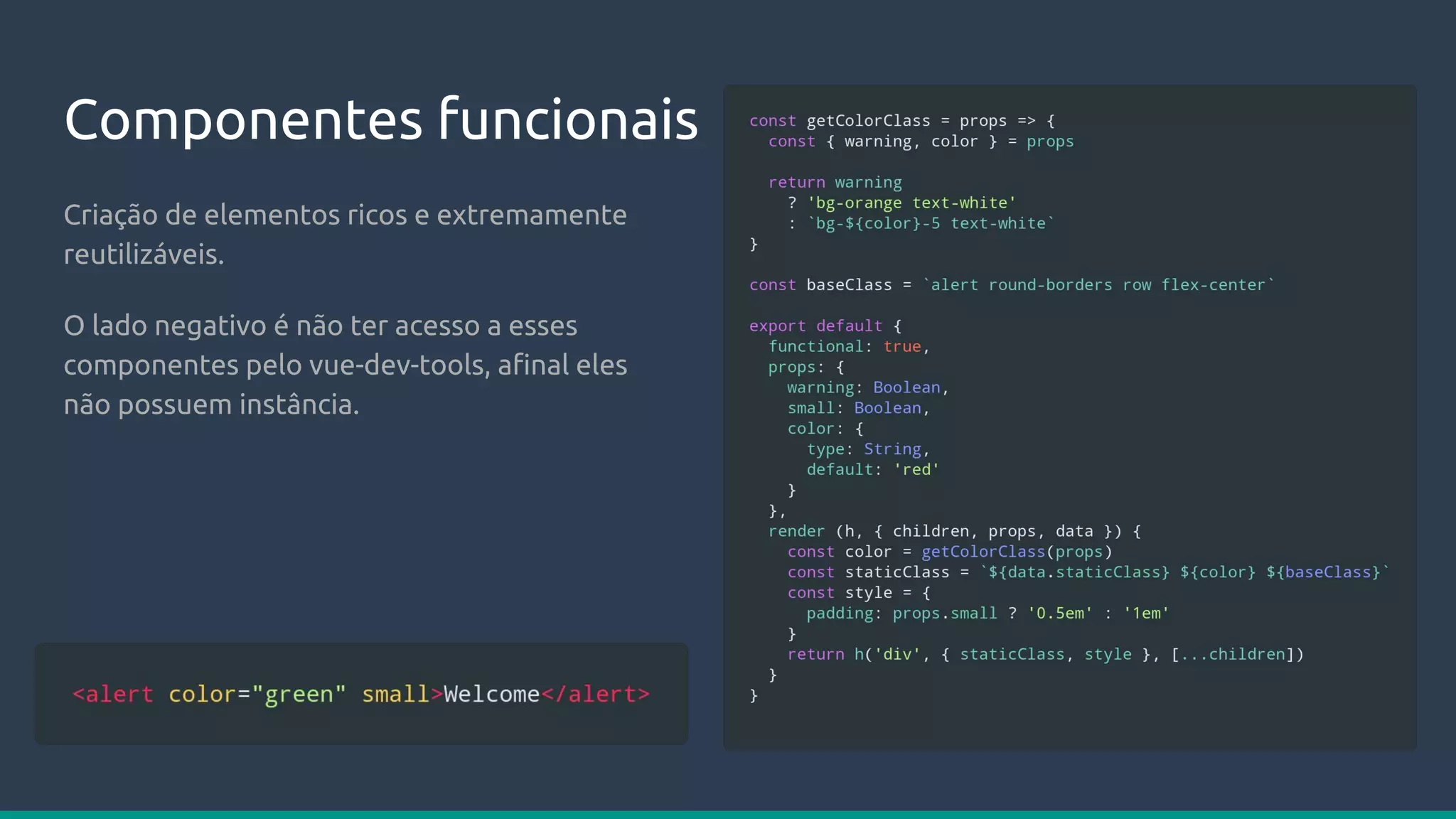1456x819 pixels.
Task: Click the paragraph starting 'O lado negativo'
Action: [x=346, y=365]
